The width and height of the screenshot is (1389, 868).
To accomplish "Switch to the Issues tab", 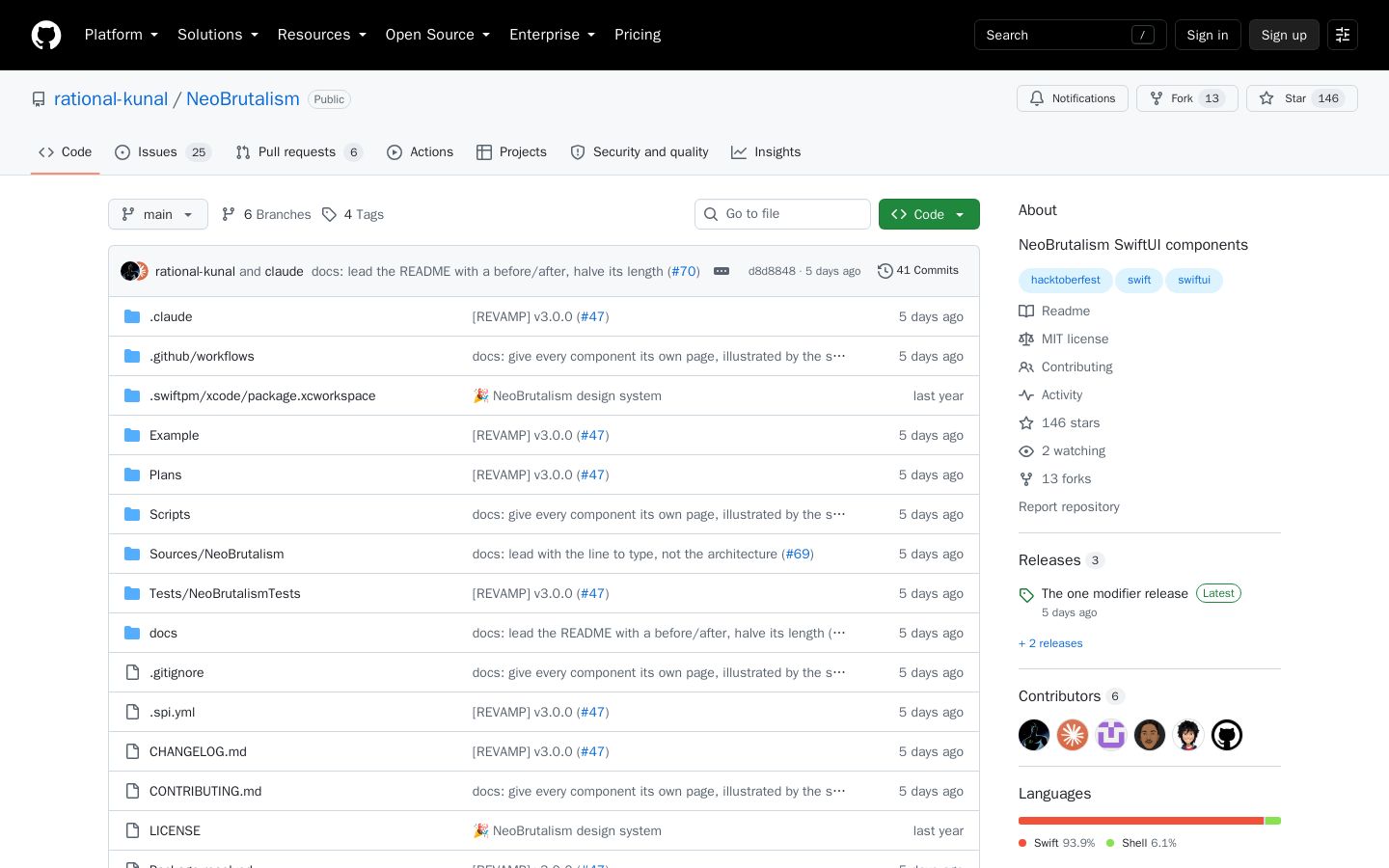I will [162, 152].
